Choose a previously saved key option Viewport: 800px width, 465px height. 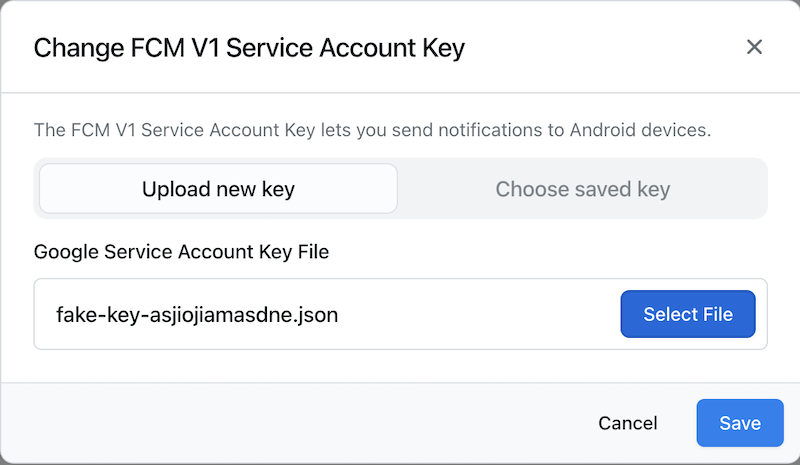582,189
